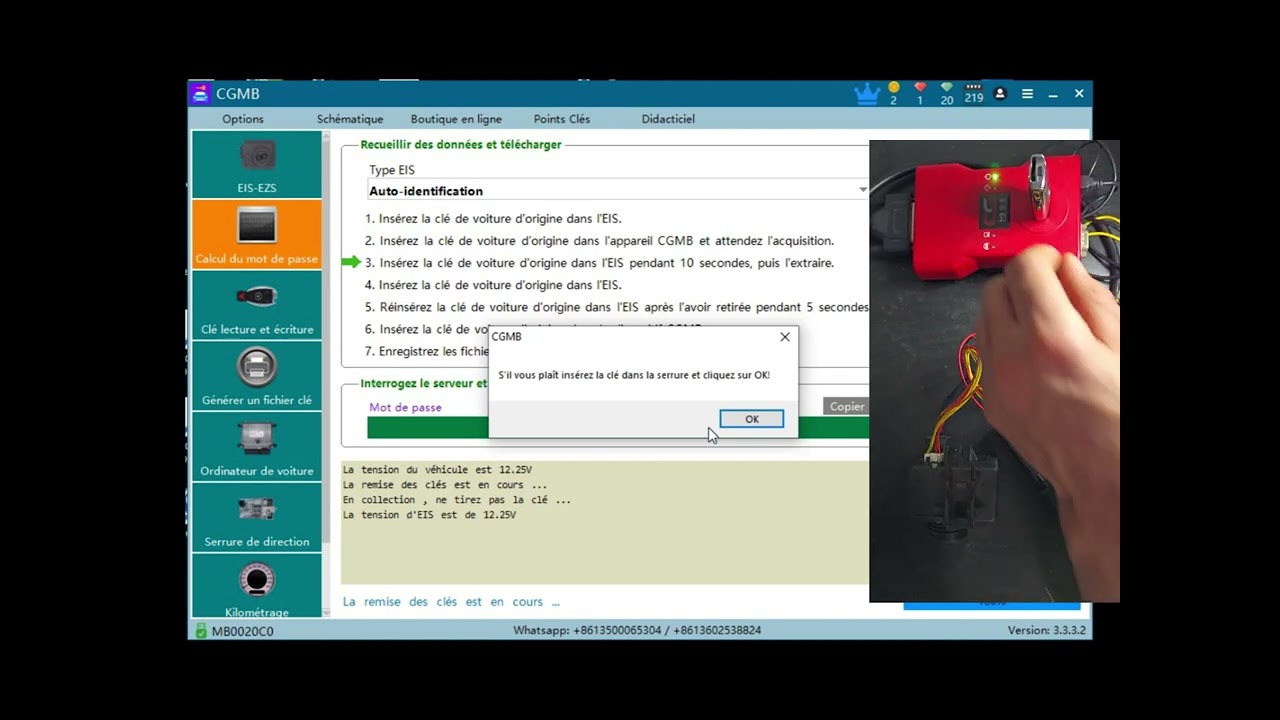This screenshot has width=1280, height=720.
Task: Click the 219 points counter icon
Action: tap(974, 93)
